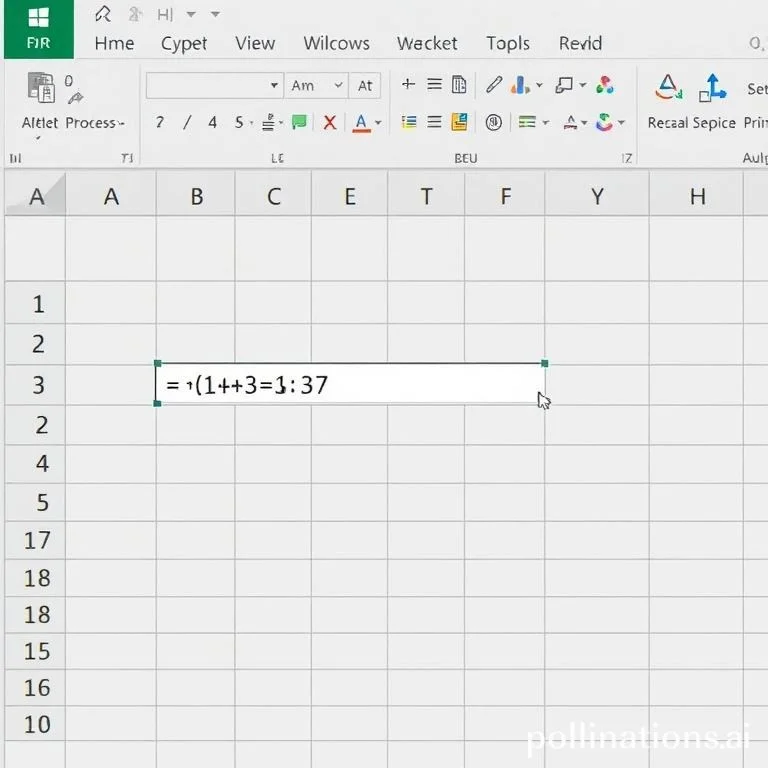Select the Revid ribbon tab
Viewport: 768px width, 768px height.
[580, 44]
